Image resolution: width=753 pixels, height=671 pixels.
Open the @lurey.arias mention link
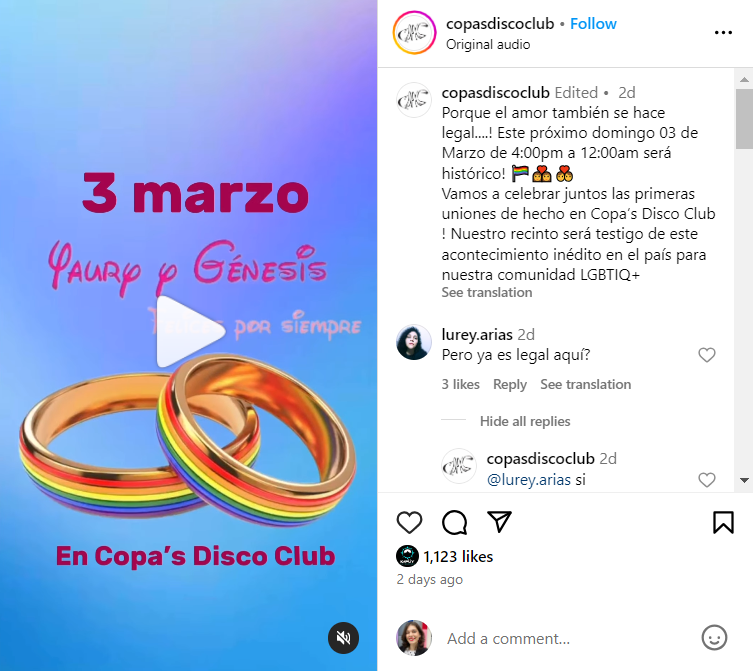point(529,479)
